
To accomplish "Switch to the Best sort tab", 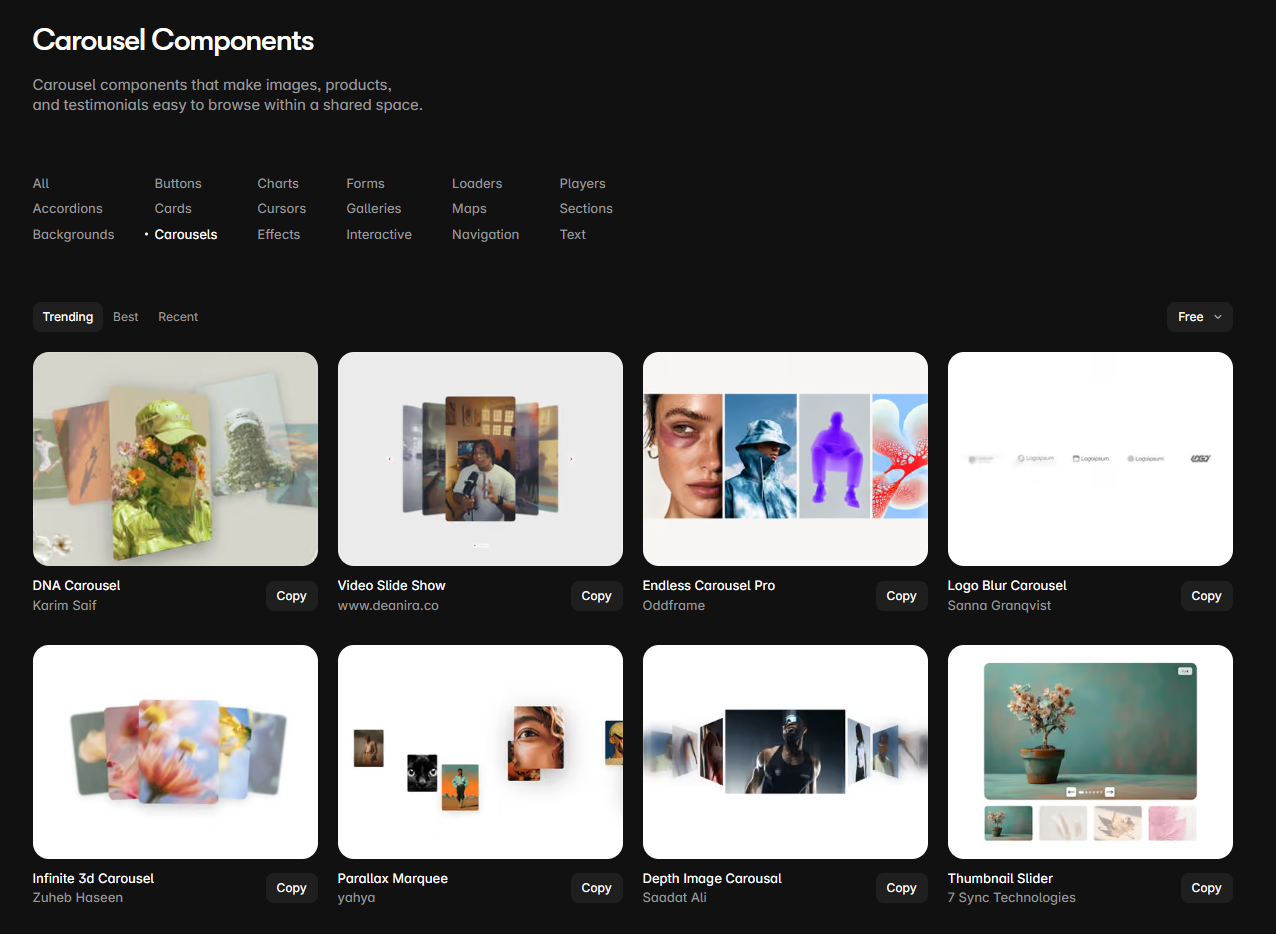I will (x=126, y=317).
